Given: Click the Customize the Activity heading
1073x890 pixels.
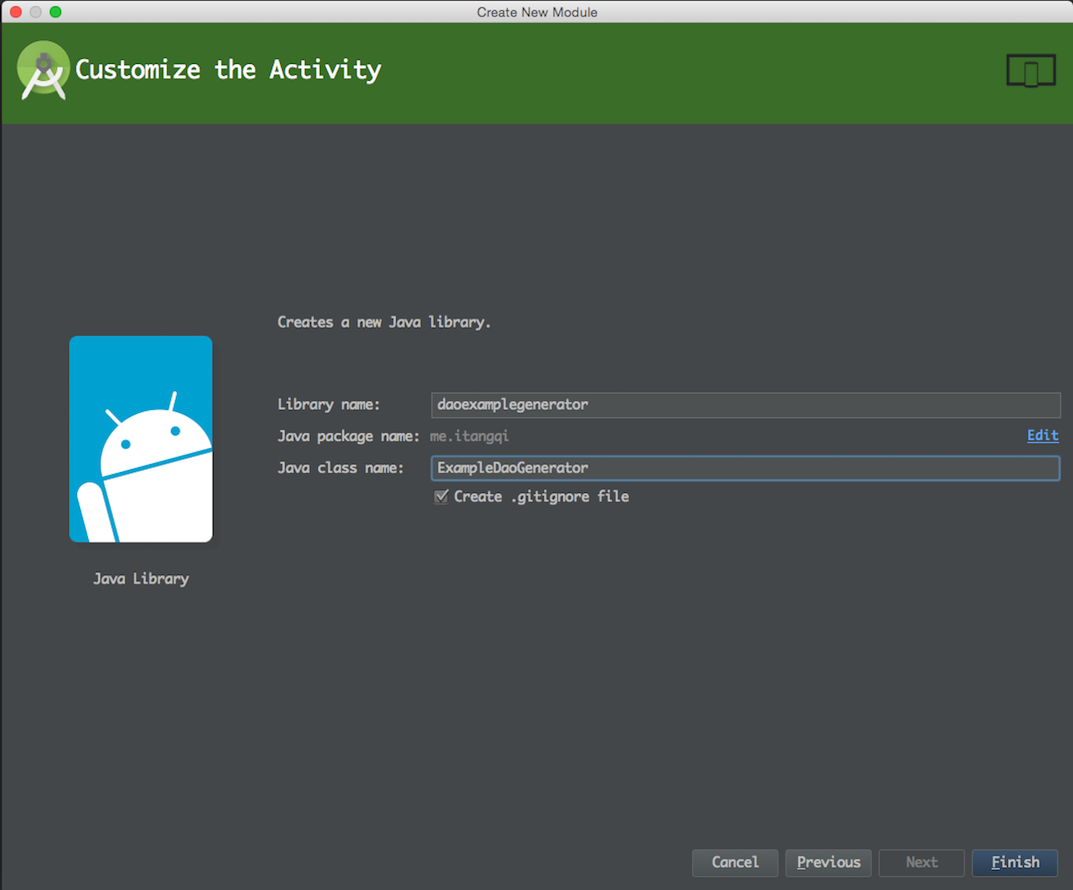Looking at the screenshot, I should 228,70.
